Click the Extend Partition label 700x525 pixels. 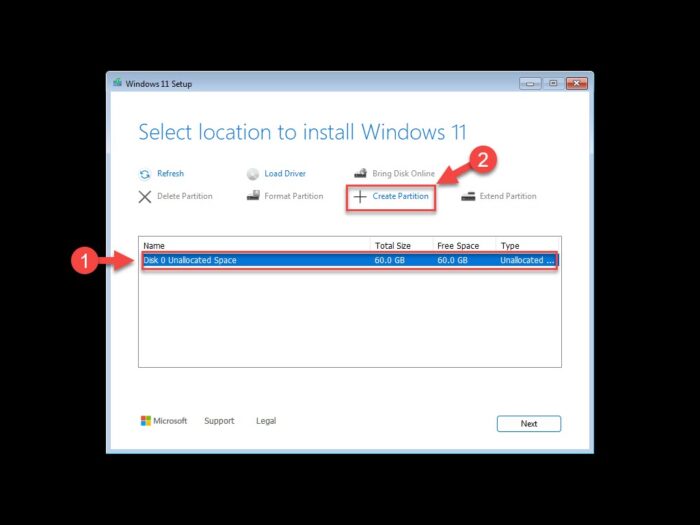508,196
